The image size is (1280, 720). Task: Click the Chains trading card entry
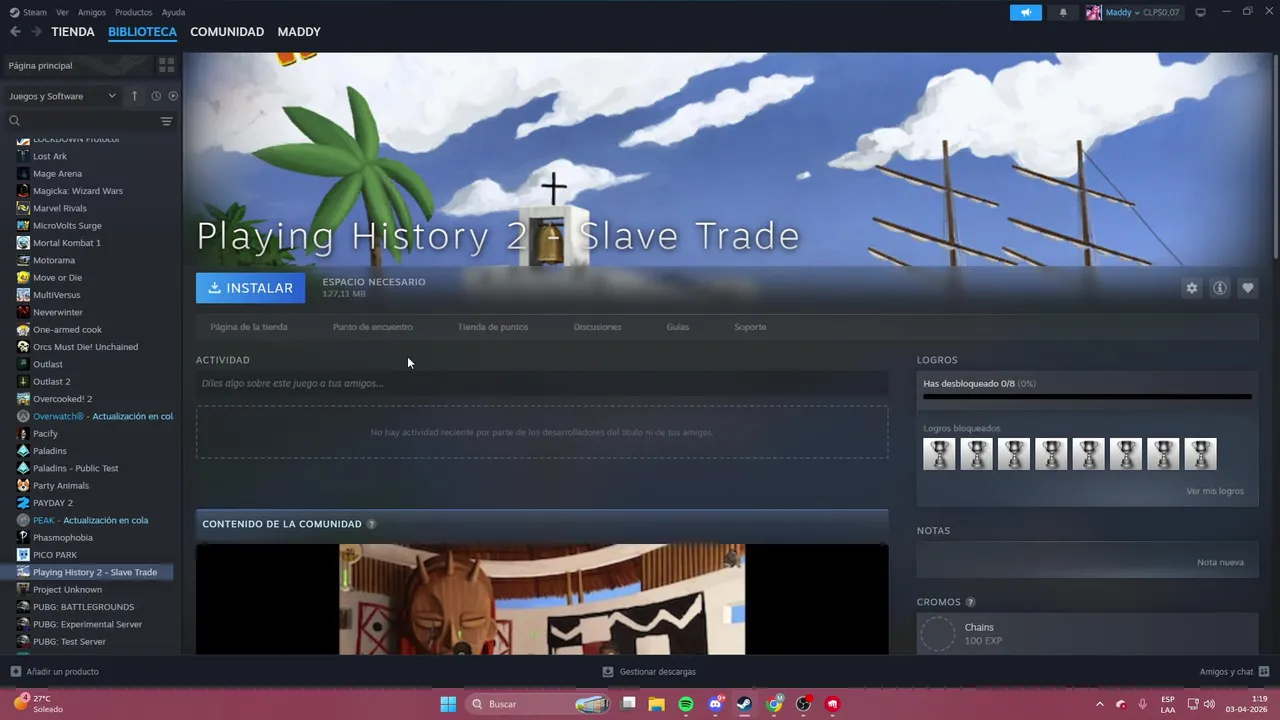pyautogui.click(x=1087, y=634)
